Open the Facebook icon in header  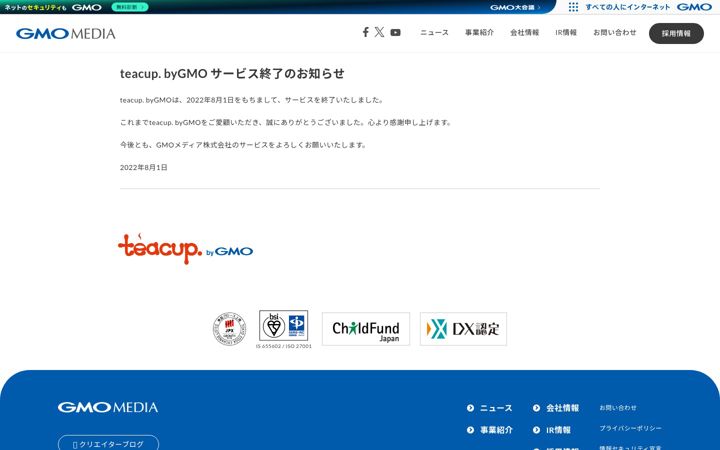[x=366, y=32]
